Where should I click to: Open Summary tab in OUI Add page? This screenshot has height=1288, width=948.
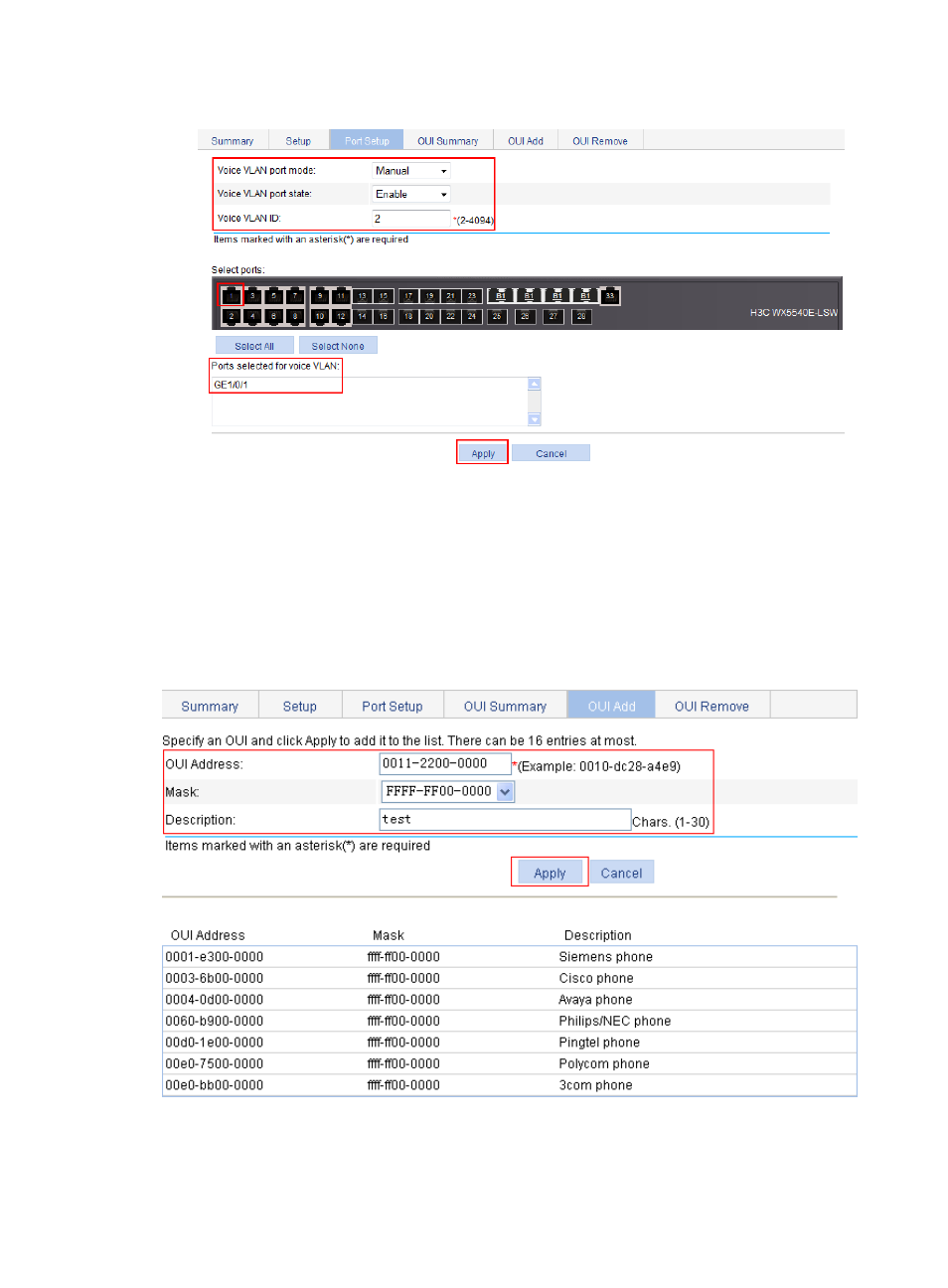(x=210, y=706)
